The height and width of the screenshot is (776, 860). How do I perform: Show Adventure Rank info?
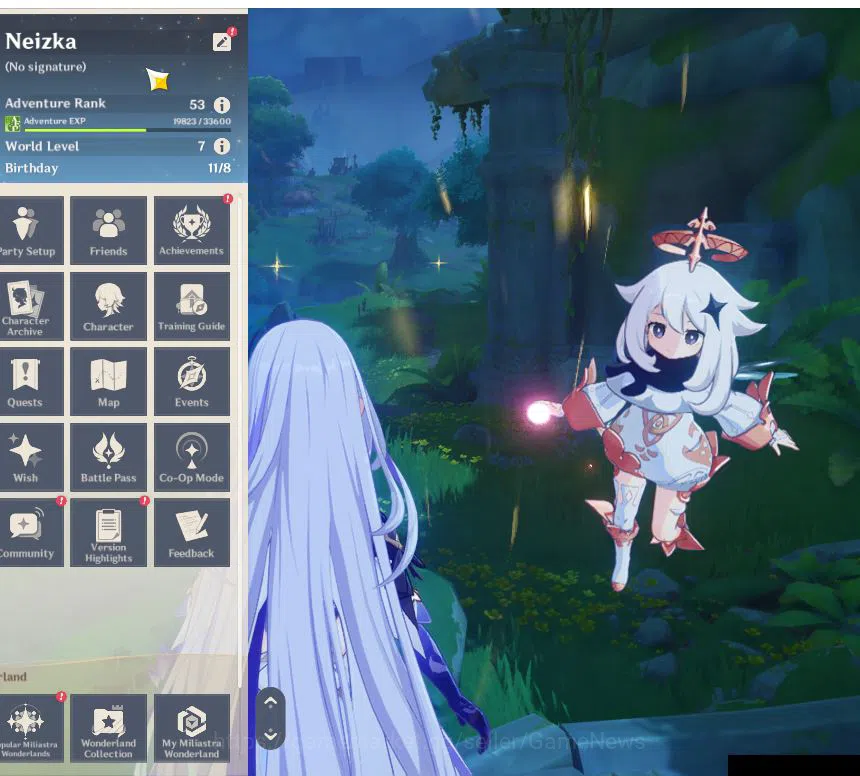[222, 105]
